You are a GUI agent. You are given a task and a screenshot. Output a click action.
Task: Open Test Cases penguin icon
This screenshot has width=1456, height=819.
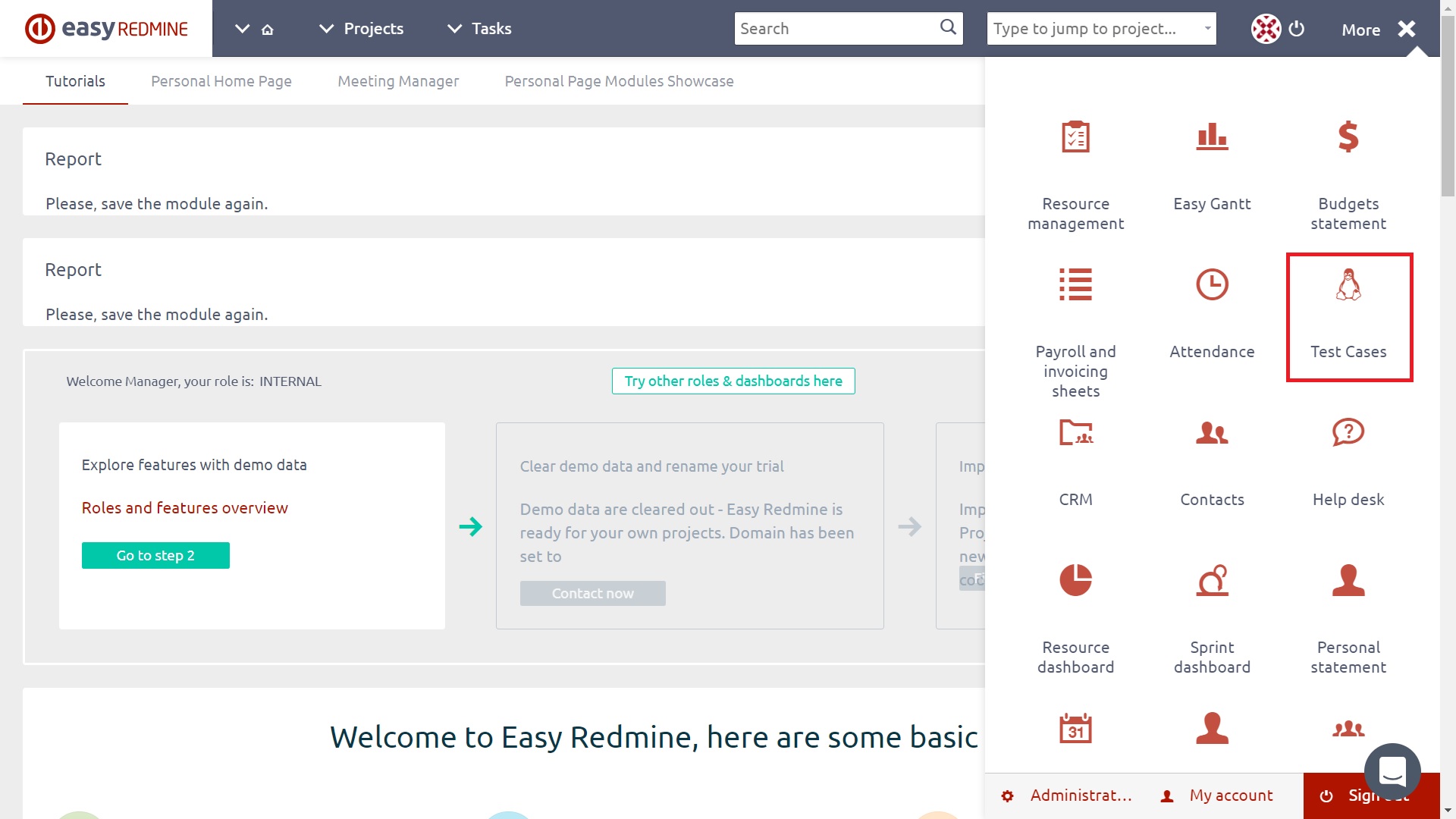point(1348,284)
